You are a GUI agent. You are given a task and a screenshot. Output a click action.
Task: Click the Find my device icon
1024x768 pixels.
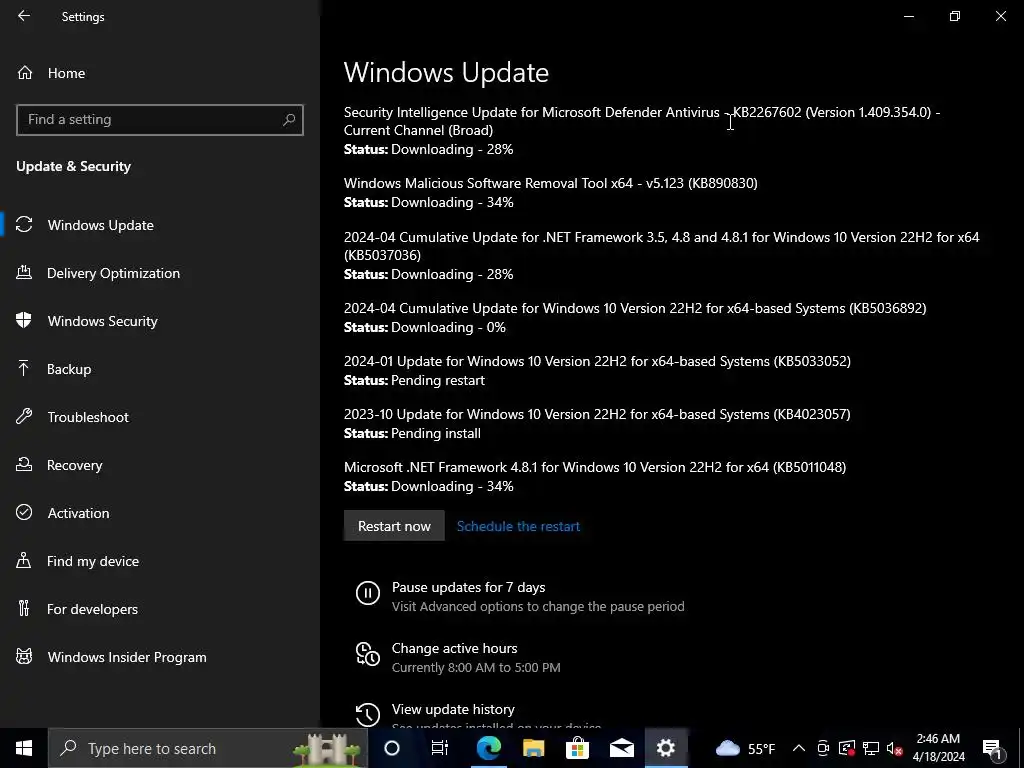tap(24, 560)
